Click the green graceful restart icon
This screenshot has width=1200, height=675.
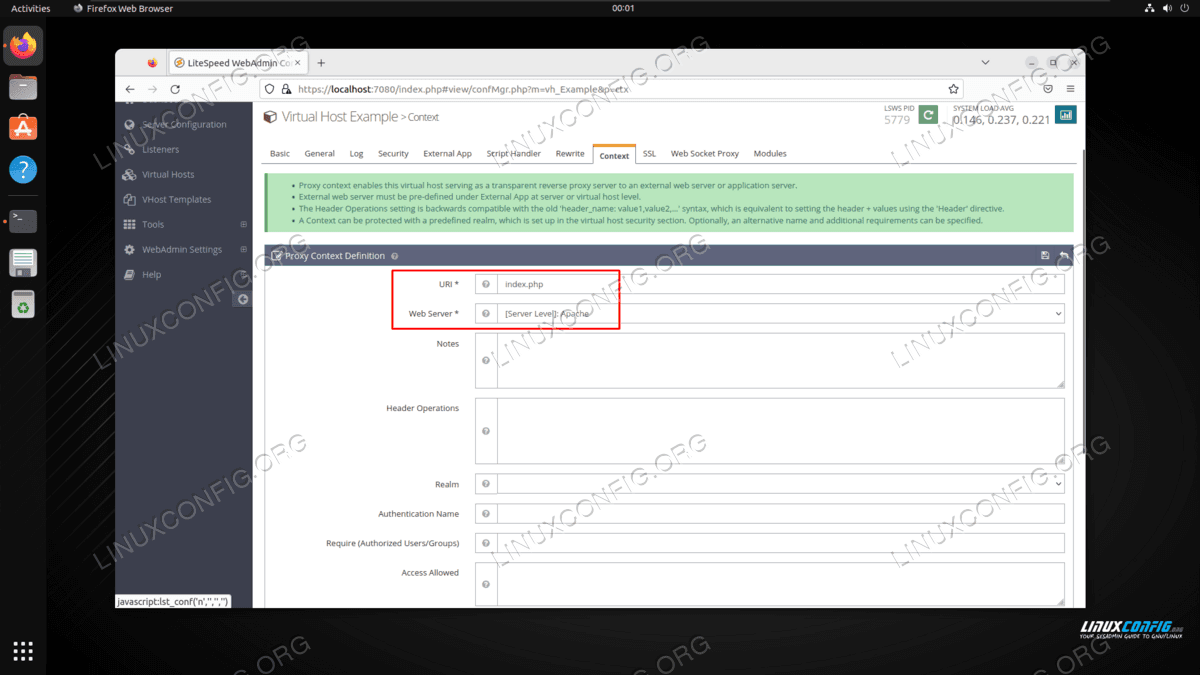(x=929, y=115)
